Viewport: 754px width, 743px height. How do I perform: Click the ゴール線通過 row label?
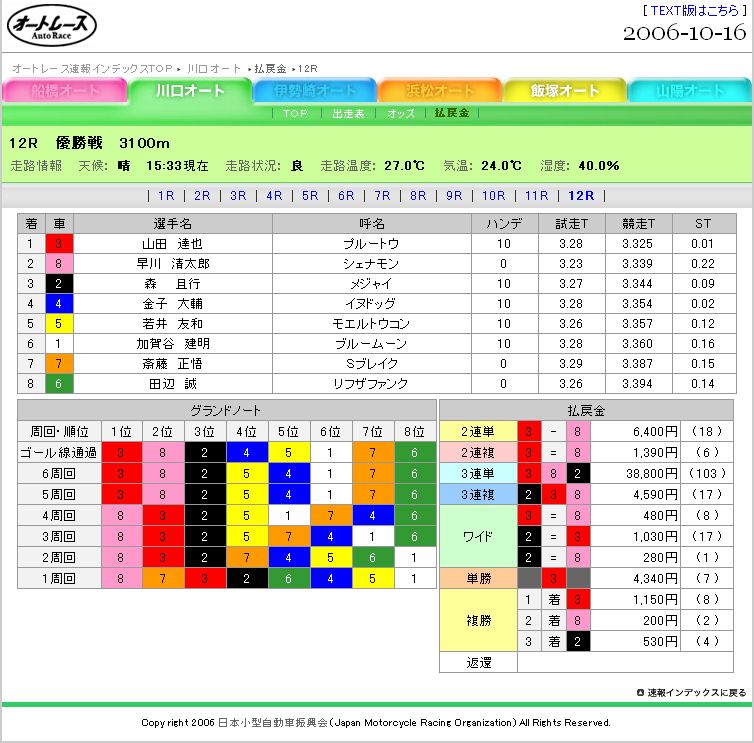pyautogui.click(x=59, y=453)
